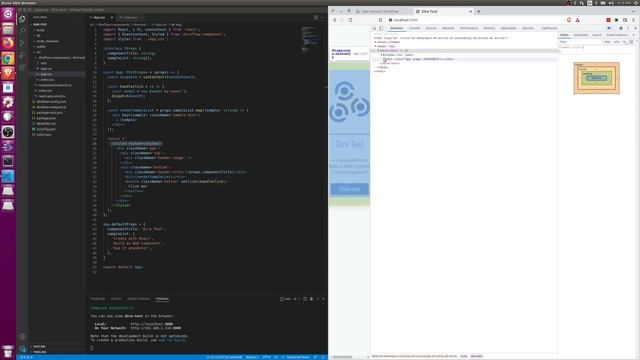The image size is (640, 360).
Task: Open the OUTPUT tab in VS Code panel
Action: tap(116, 299)
